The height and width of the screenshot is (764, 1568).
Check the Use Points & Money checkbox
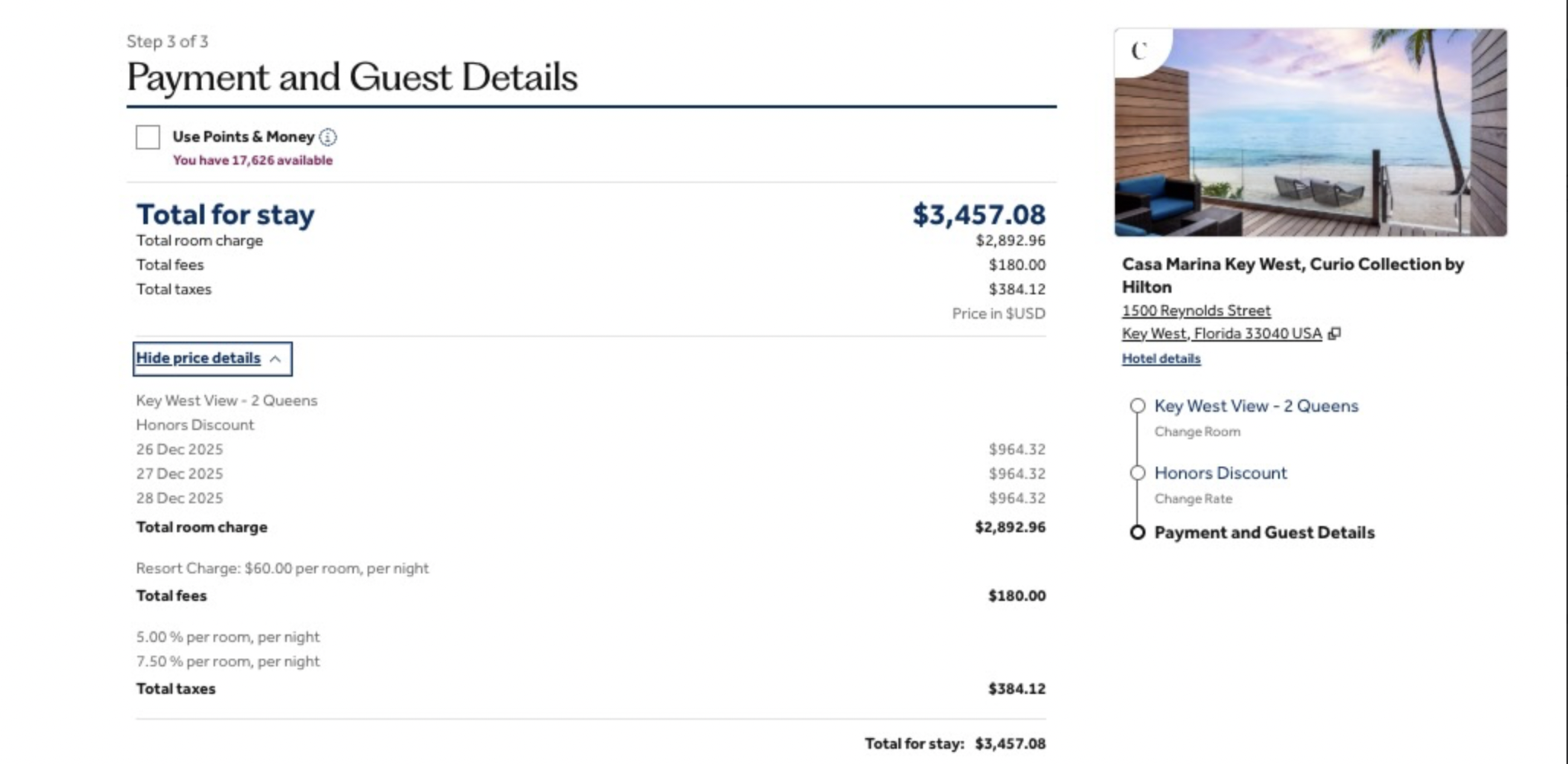pyautogui.click(x=148, y=137)
